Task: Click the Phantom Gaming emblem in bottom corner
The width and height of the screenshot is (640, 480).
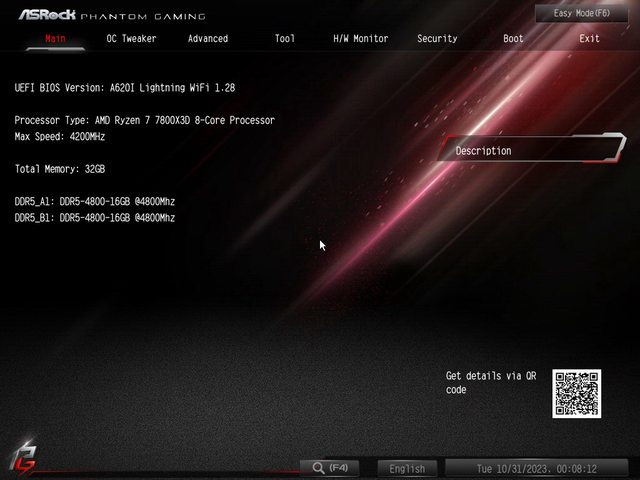Action: tap(22, 460)
